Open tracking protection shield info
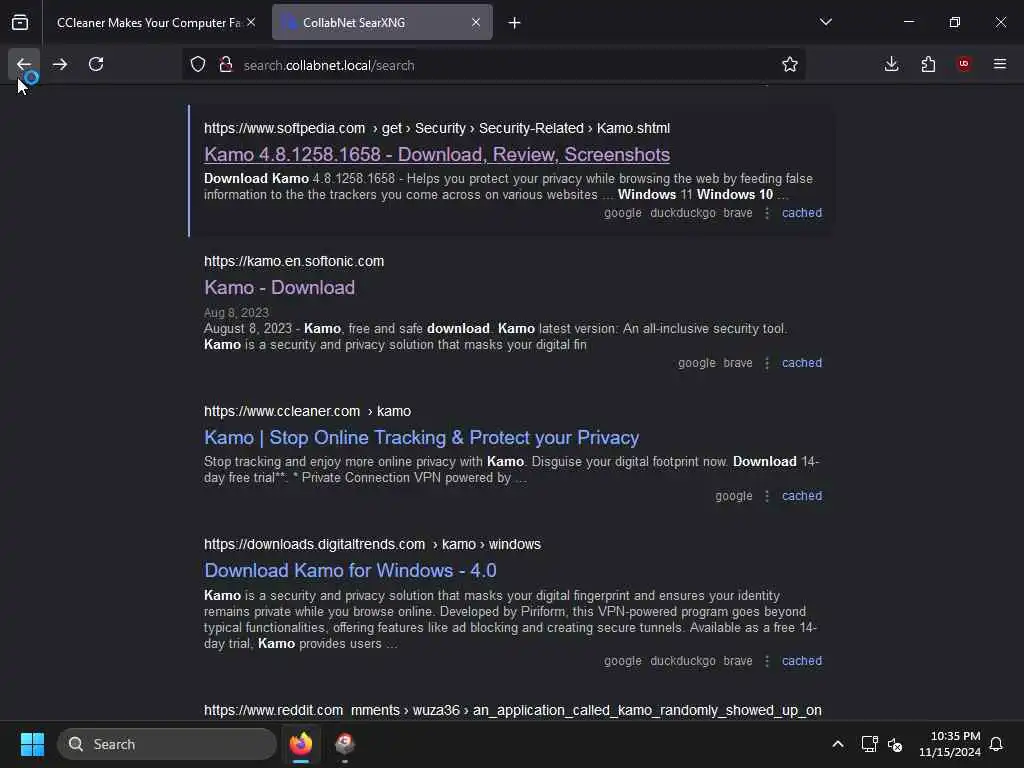The image size is (1024, 768). pos(198,65)
